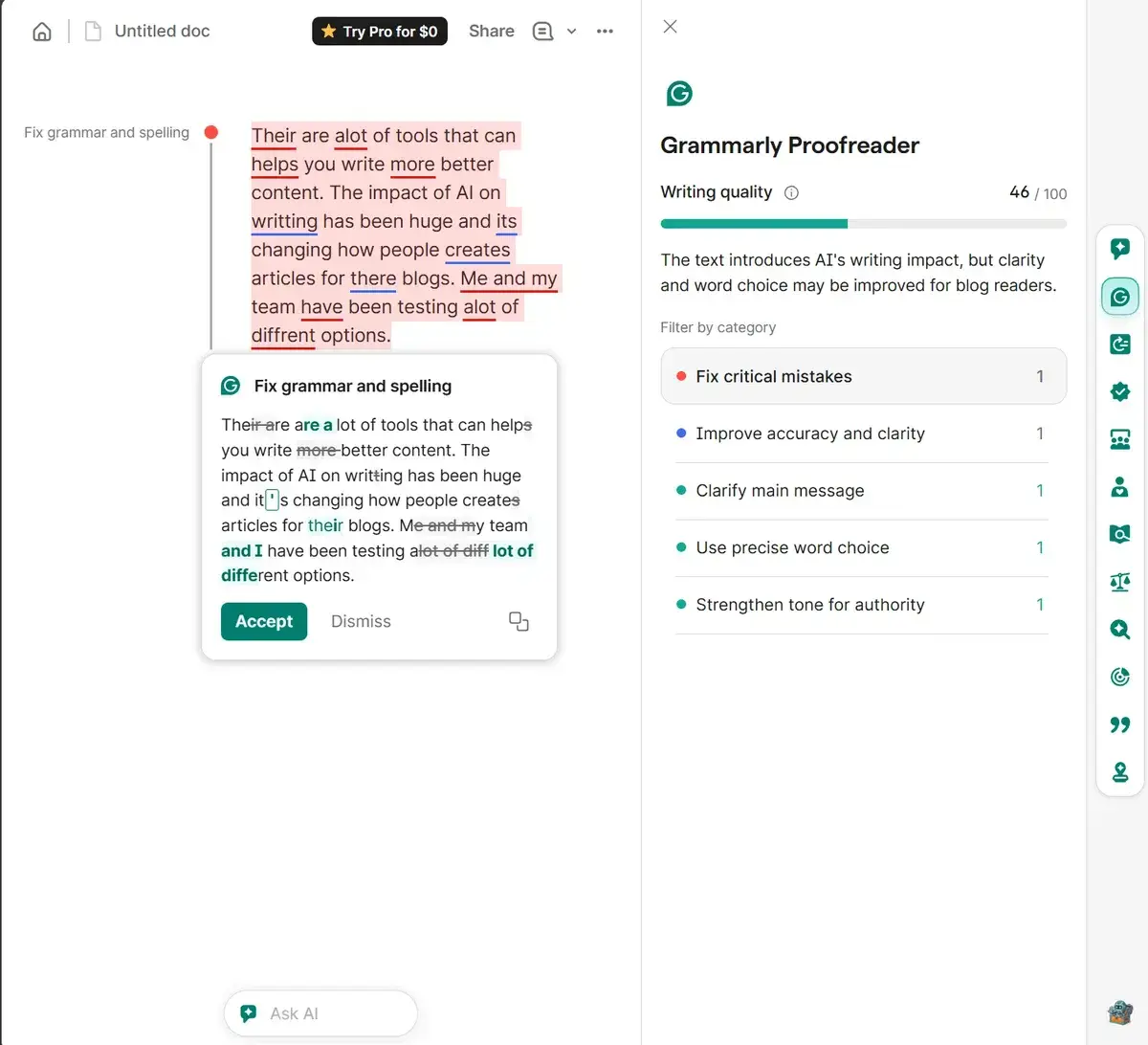Expand the Fix critical mistakes category
Viewport: 1148px width, 1045px height.
coord(863,376)
